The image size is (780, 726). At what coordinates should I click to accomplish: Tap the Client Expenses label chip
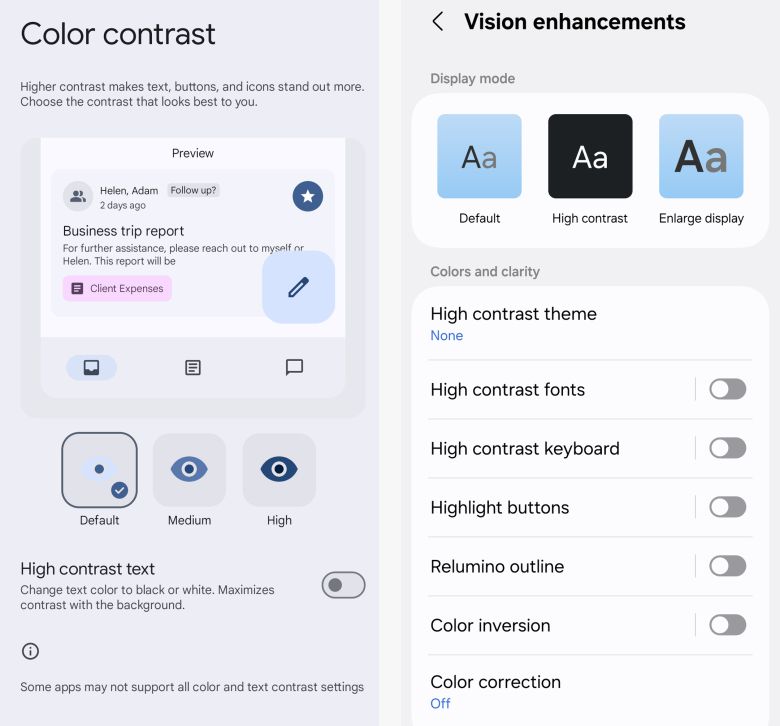[118, 288]
